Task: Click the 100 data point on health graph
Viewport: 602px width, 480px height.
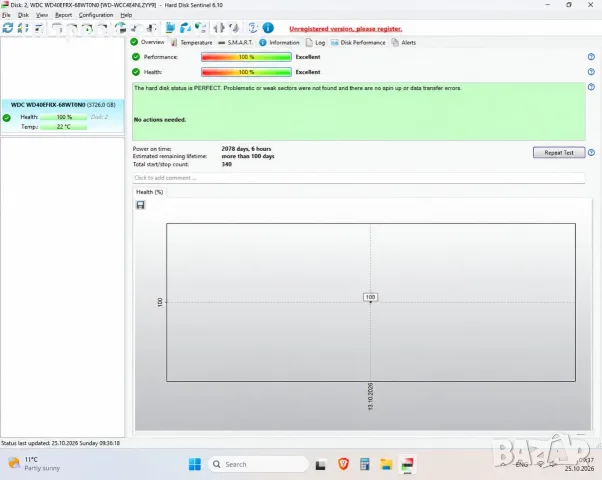Action: coord(370,297)
